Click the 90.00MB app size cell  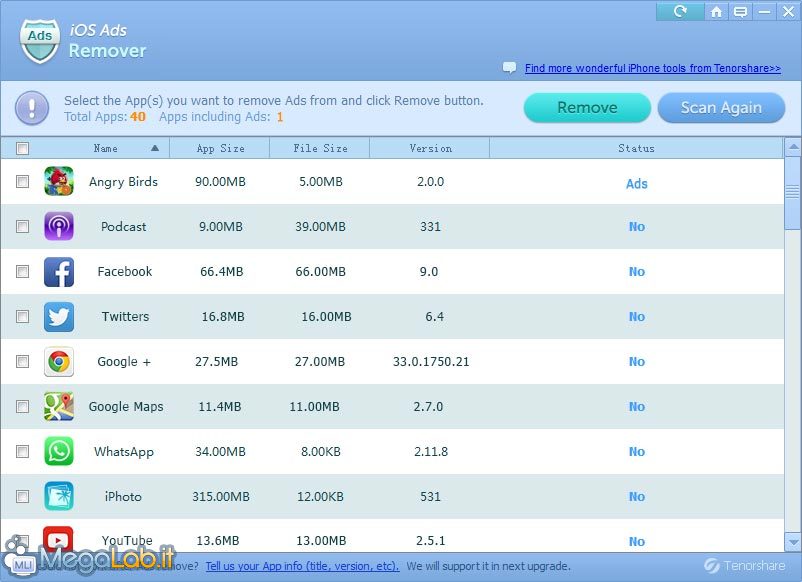pyautogui.click(x=220, y=182)
